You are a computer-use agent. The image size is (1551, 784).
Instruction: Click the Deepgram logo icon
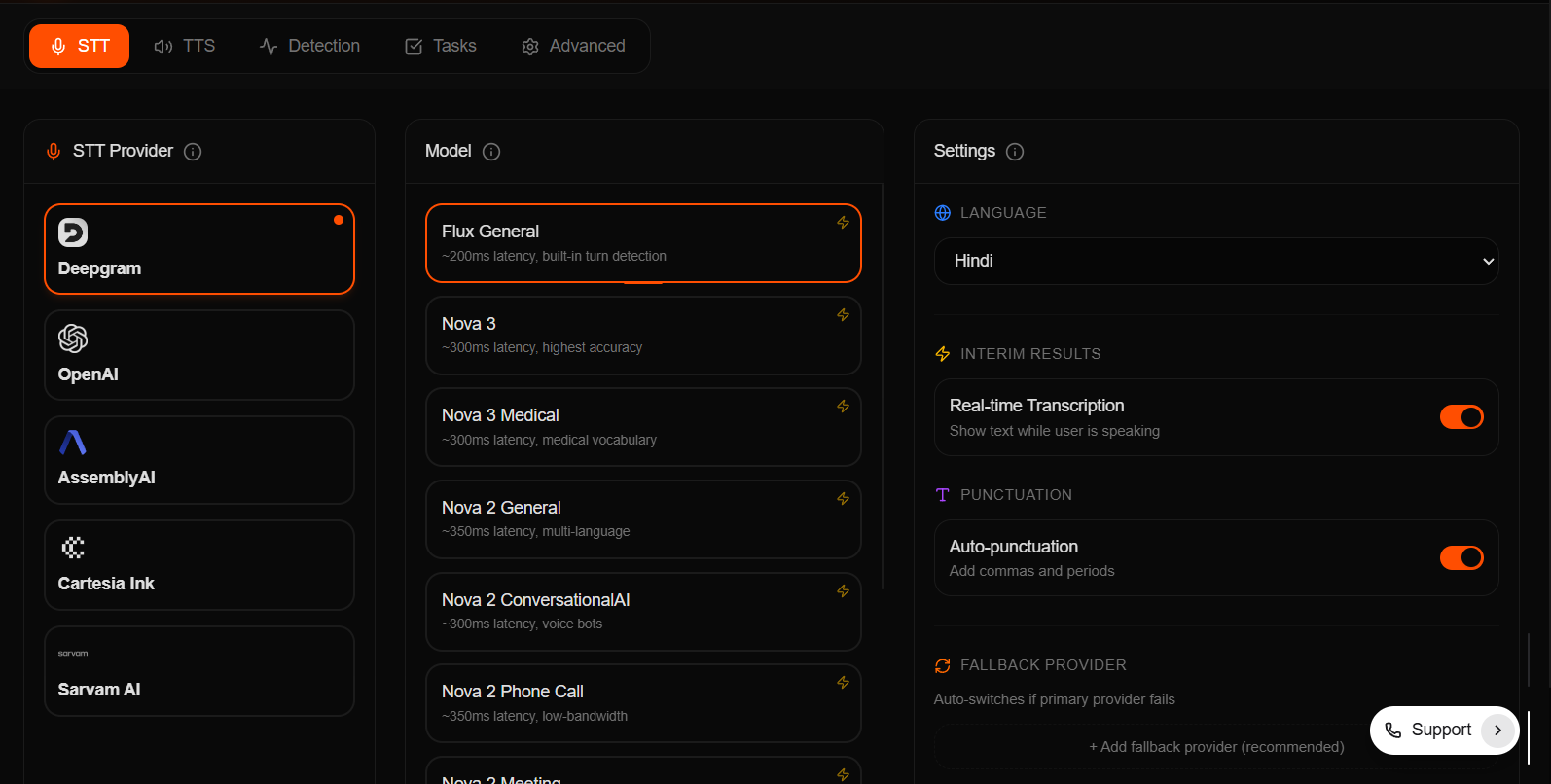73,232
